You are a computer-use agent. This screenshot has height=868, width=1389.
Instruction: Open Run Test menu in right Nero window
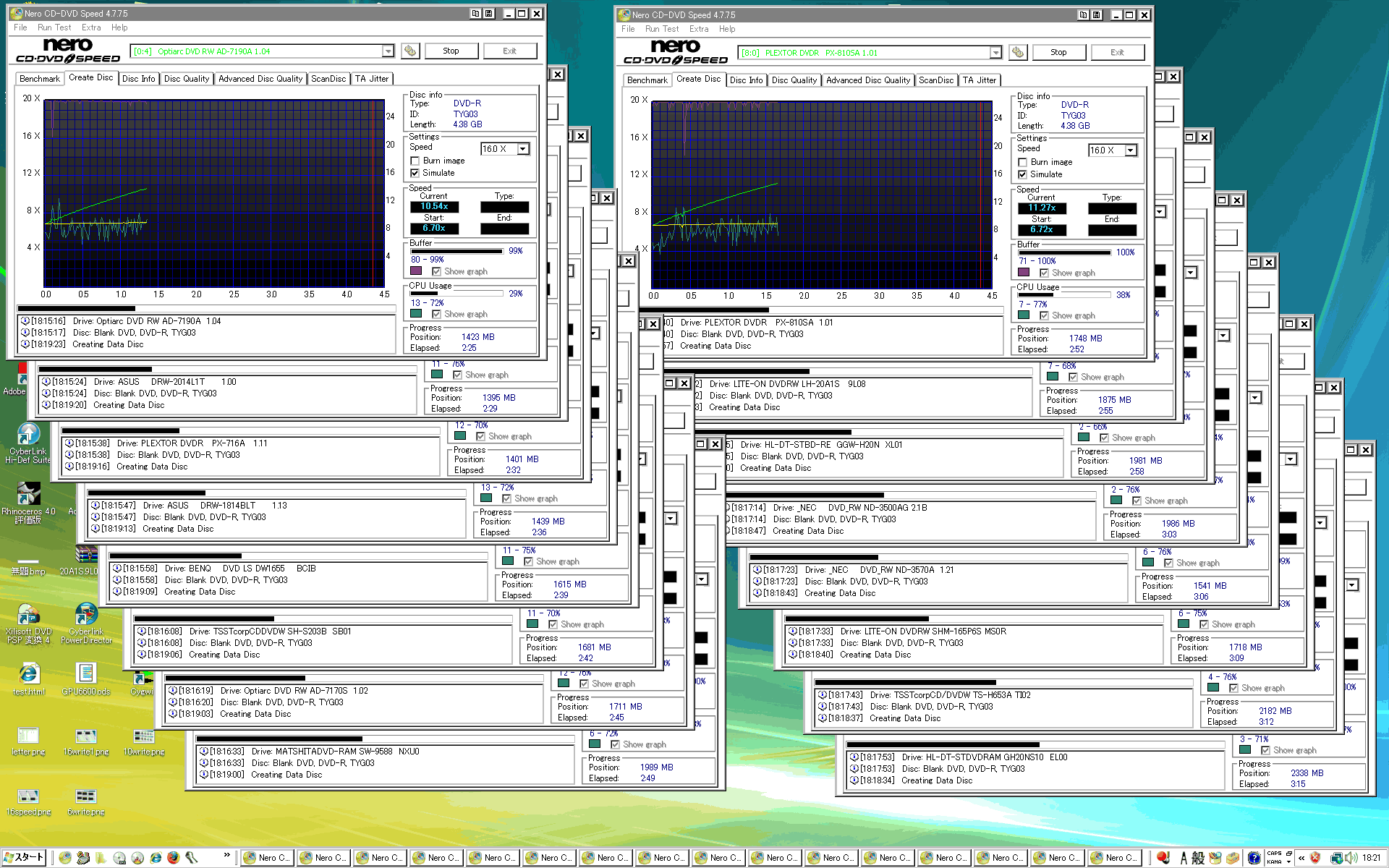click(x=661, y=29)
